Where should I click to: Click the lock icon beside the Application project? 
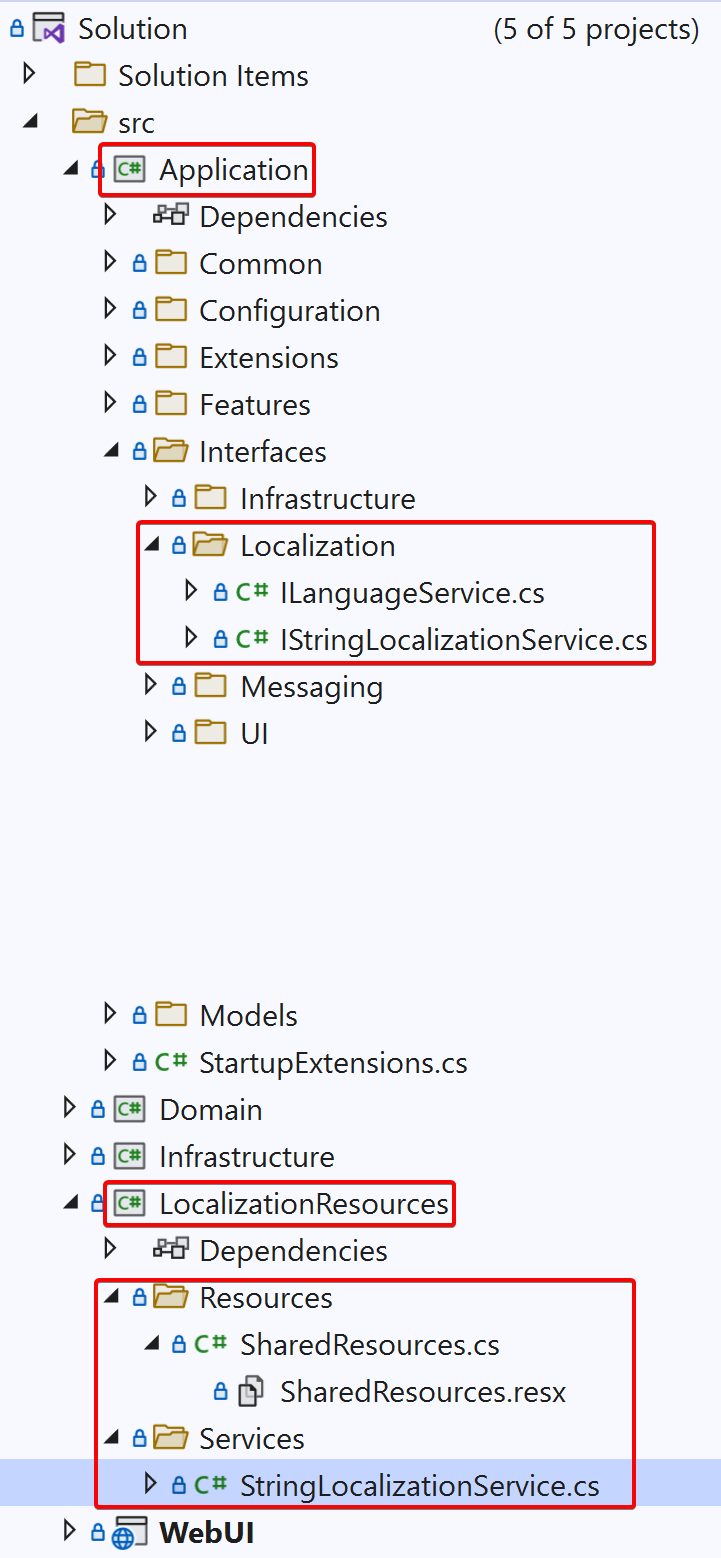(x=97, y=169)
